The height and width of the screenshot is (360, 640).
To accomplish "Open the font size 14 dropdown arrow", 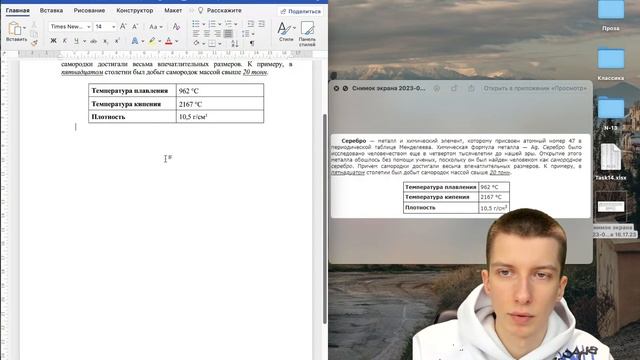I will click(113, 27).
